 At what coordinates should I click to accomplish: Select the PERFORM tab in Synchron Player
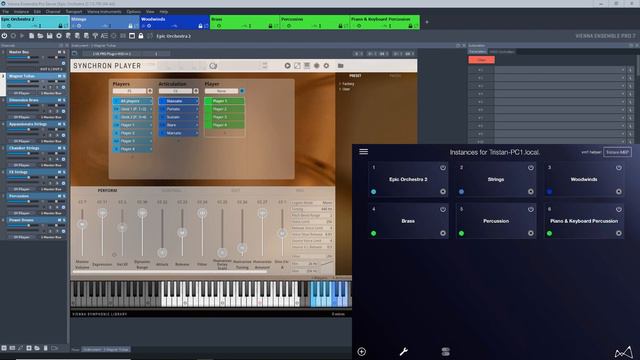click(107, 191)
